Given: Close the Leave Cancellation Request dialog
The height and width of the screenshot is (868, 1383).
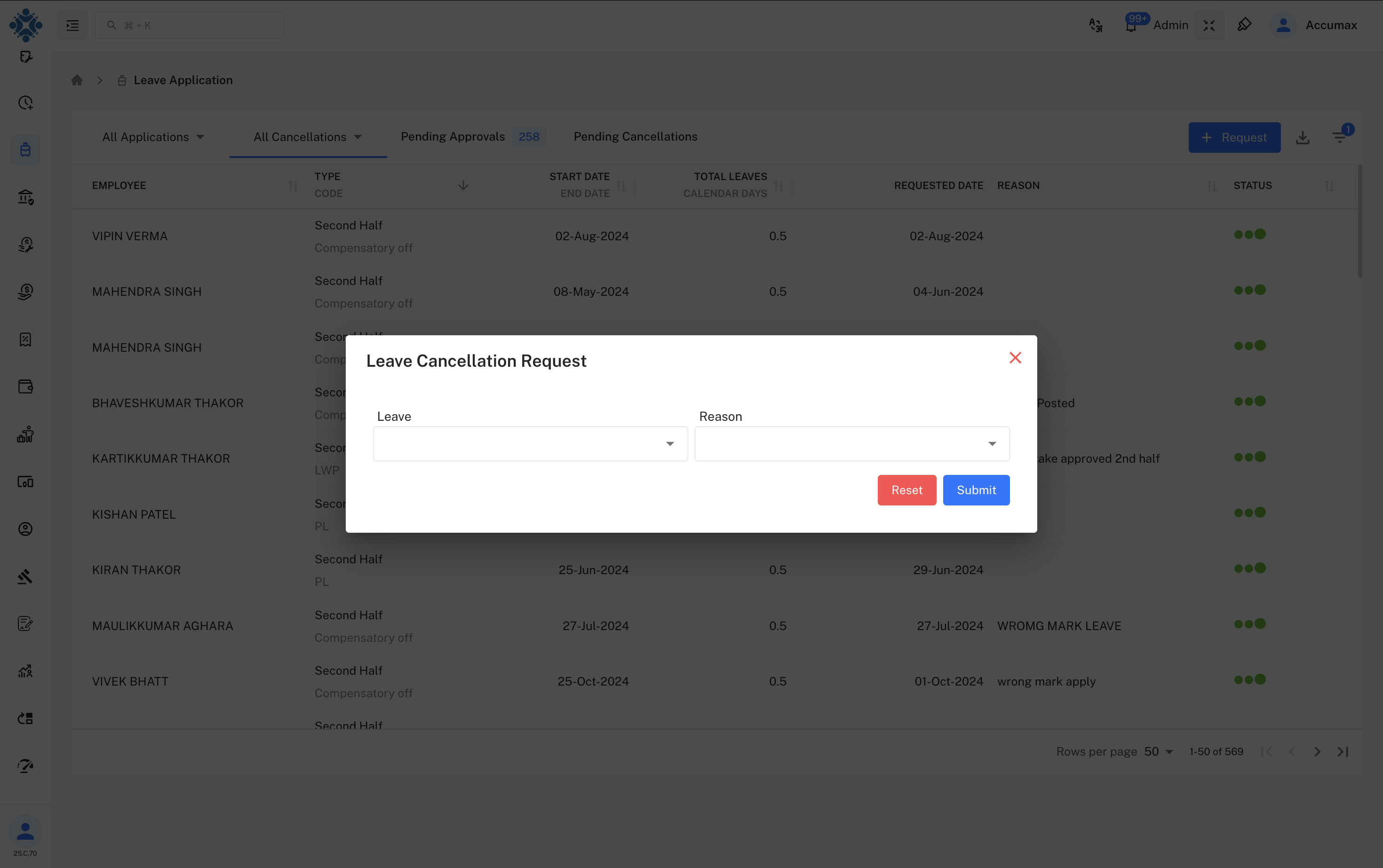Looking at the screenshot, I should (1015, 357).
